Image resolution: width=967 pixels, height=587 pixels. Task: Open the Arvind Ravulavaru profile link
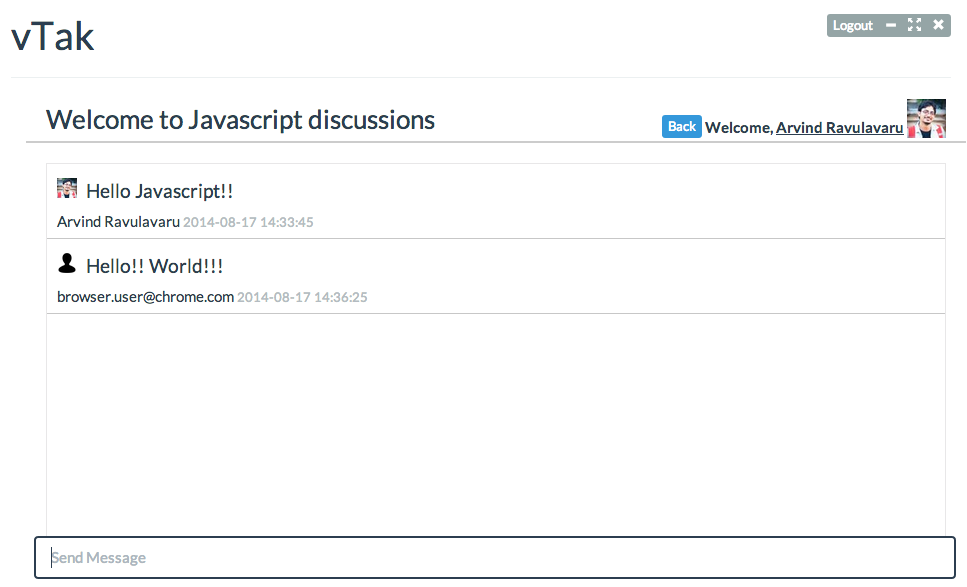click(839, 128)
